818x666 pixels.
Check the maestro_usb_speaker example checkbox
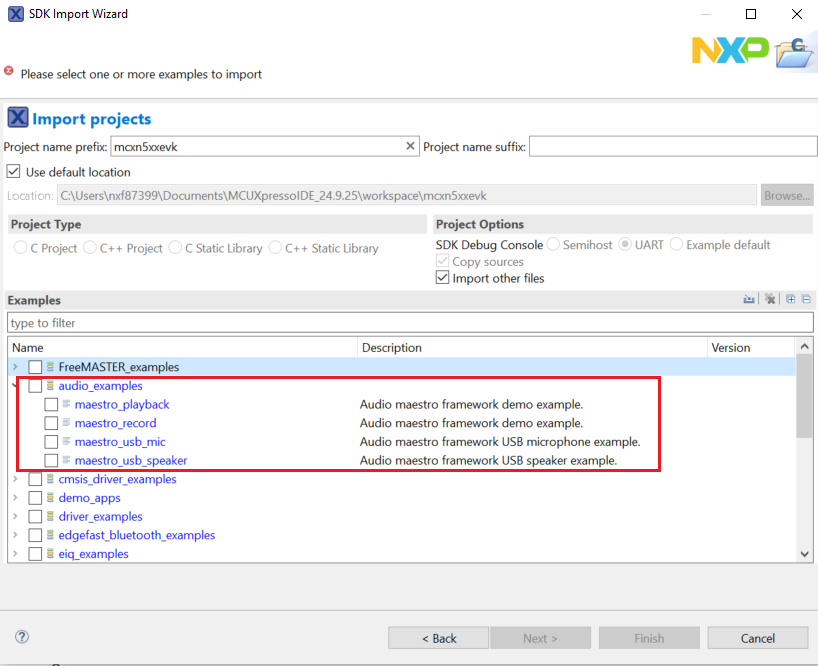pyautogui.click(x=50, y=460)
